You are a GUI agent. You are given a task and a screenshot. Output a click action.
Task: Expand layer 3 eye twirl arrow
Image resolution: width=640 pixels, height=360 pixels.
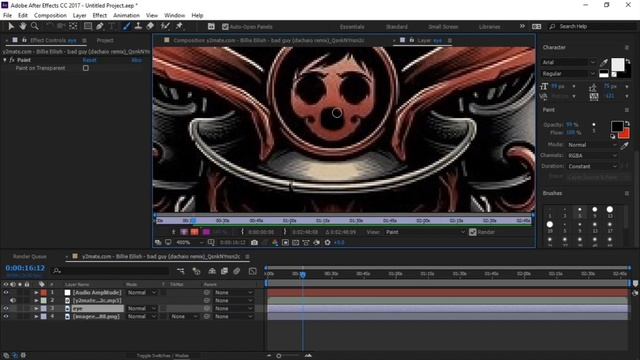[36, 309]
